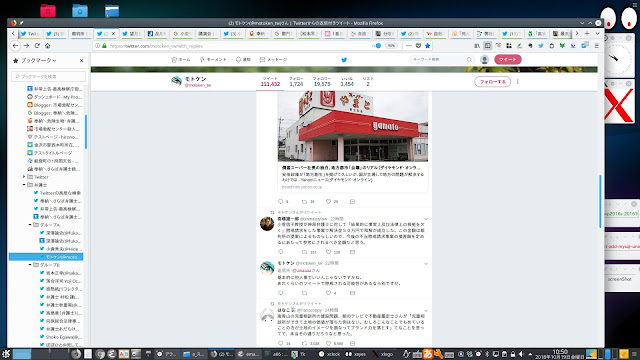Like the yamato supermarket tweet
Viewport: 640px width, 360px height.
(x=328, y=202)
